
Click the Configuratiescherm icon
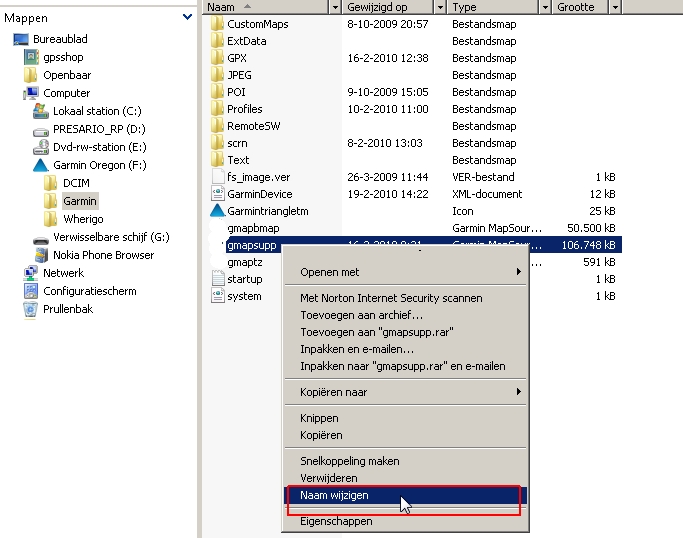pyautogui.click(x=31, y=291)
